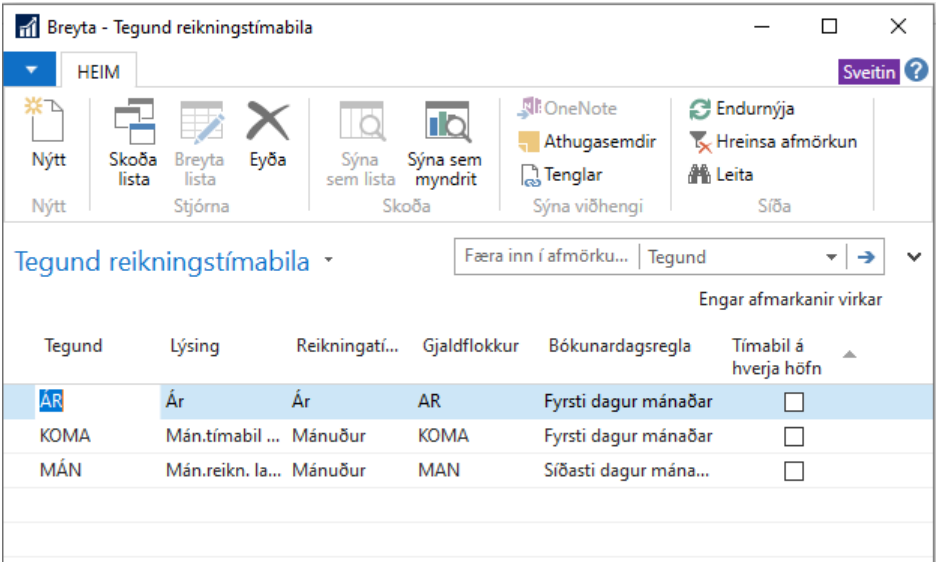The height and width of the screenshot is (566, 936).
Task: Click Endurnýja refresh icon
Action: (x=743, y=109)
